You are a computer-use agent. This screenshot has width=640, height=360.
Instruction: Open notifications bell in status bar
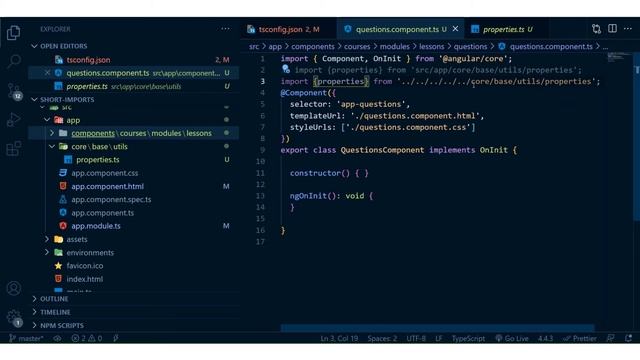point(628,338)
